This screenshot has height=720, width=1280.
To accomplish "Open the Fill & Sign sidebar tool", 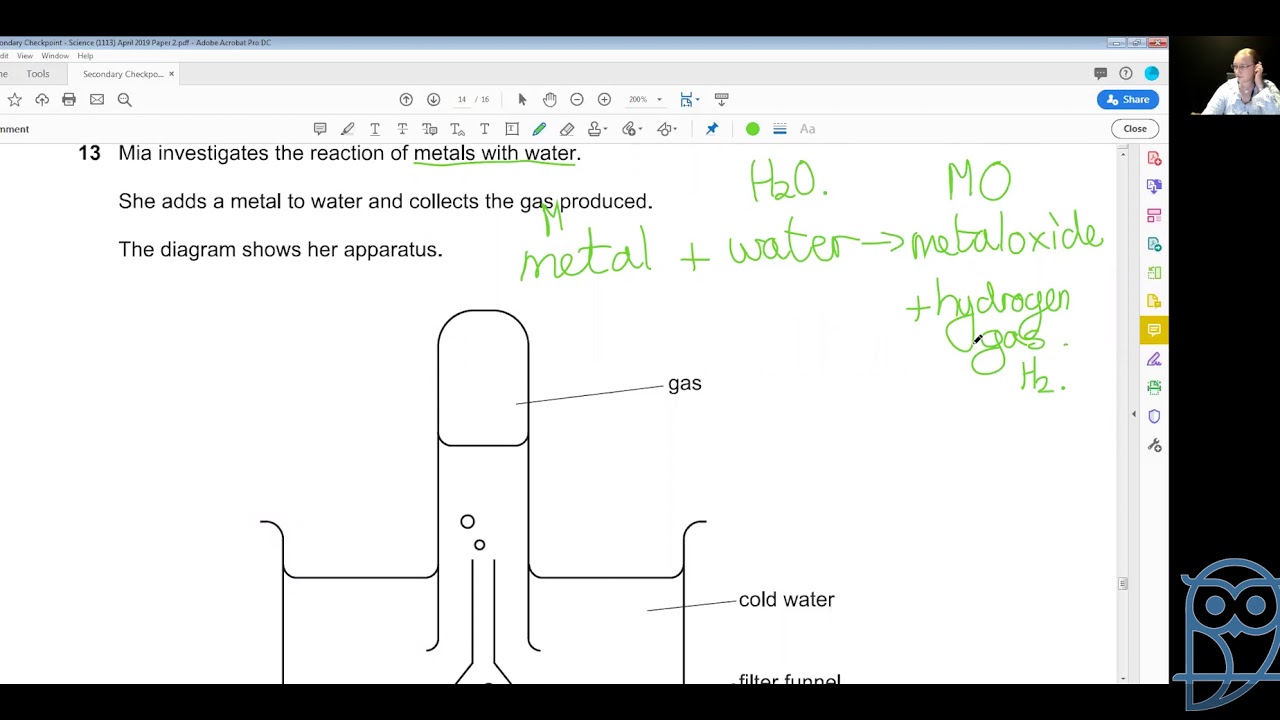I will [1154, 359].
